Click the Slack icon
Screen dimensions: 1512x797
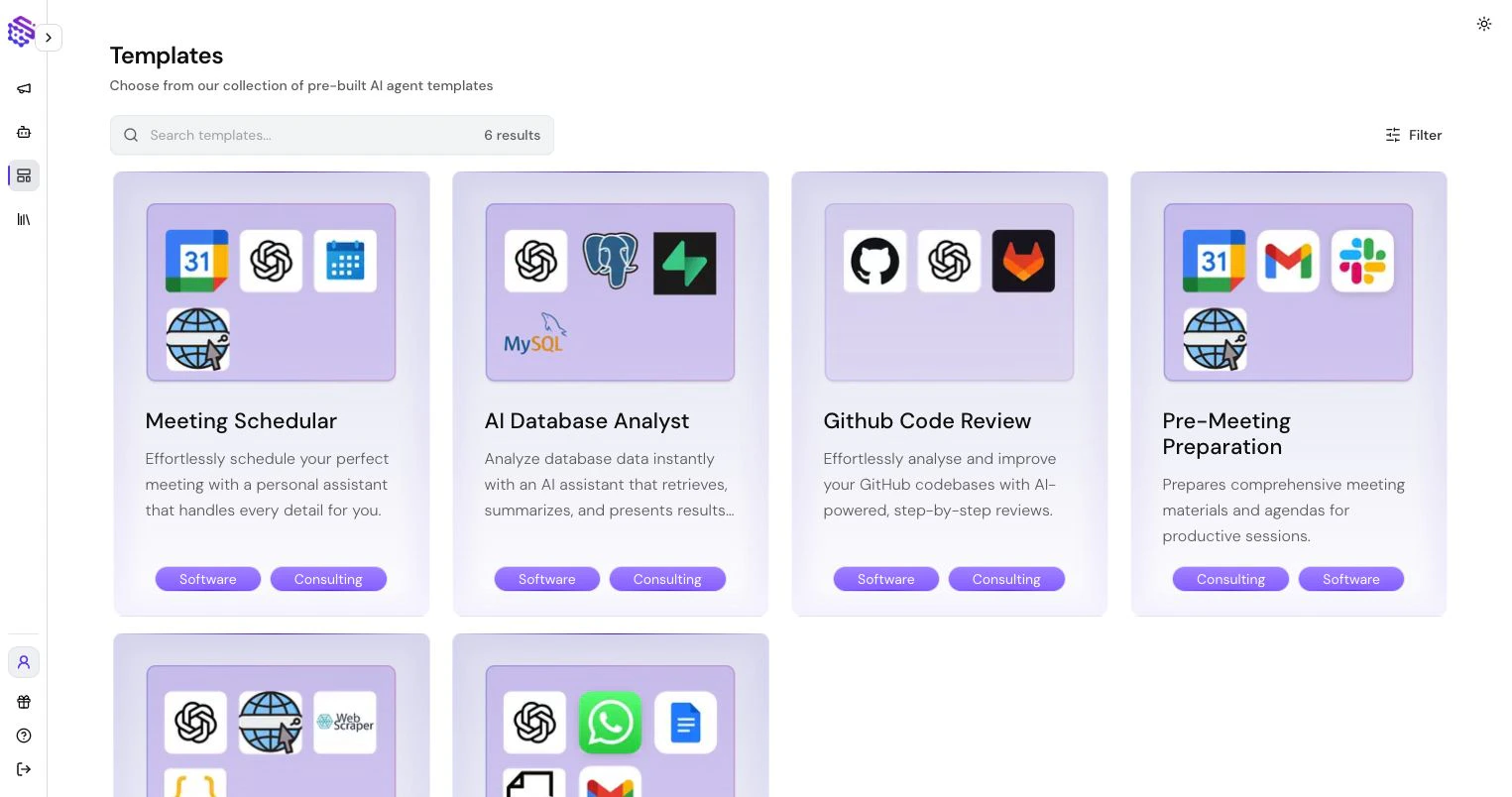pyautogui.click(x=1362, y=262)
